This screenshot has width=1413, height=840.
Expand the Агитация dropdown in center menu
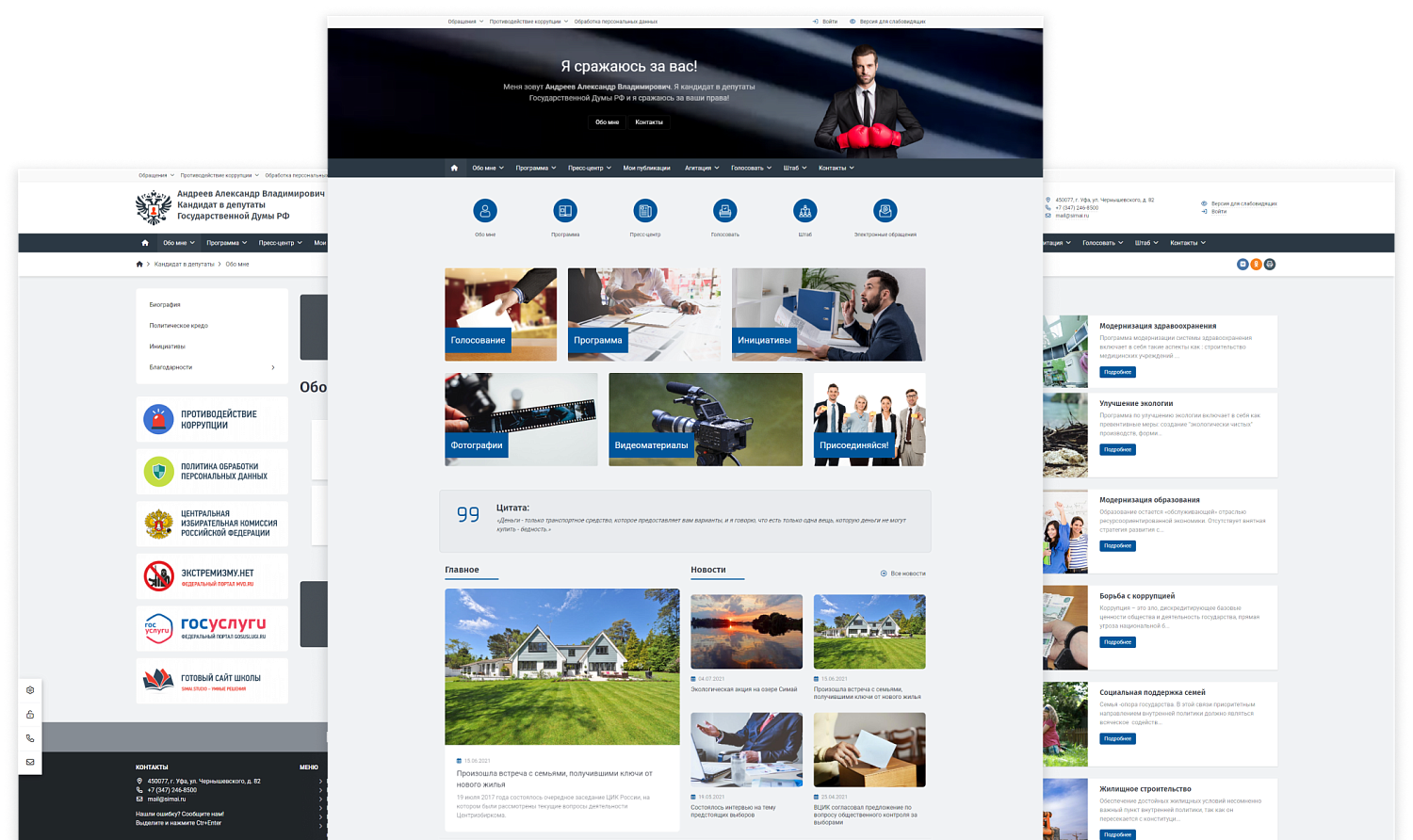pos(702,169)
